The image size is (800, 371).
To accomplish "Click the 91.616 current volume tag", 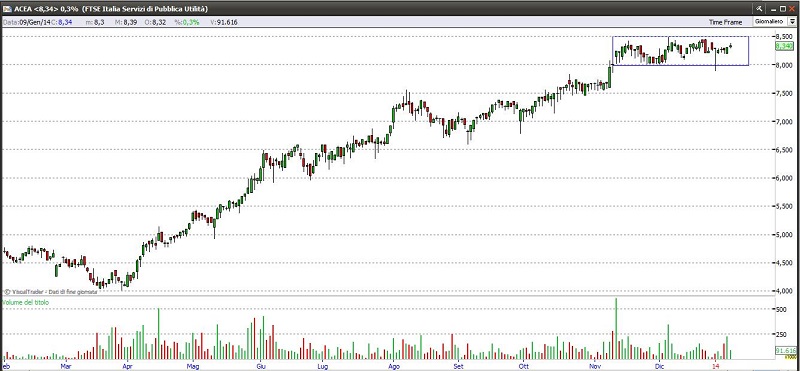I will [786, 351].
